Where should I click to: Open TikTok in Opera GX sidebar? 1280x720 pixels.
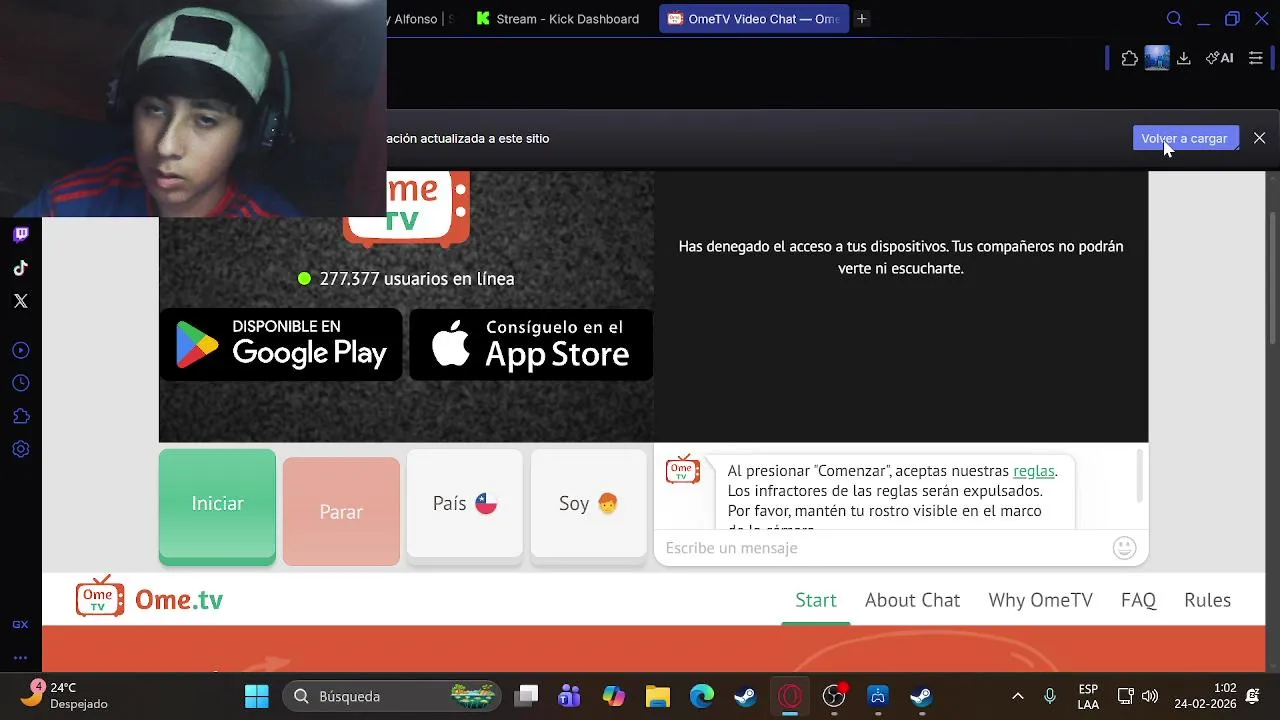21,268
